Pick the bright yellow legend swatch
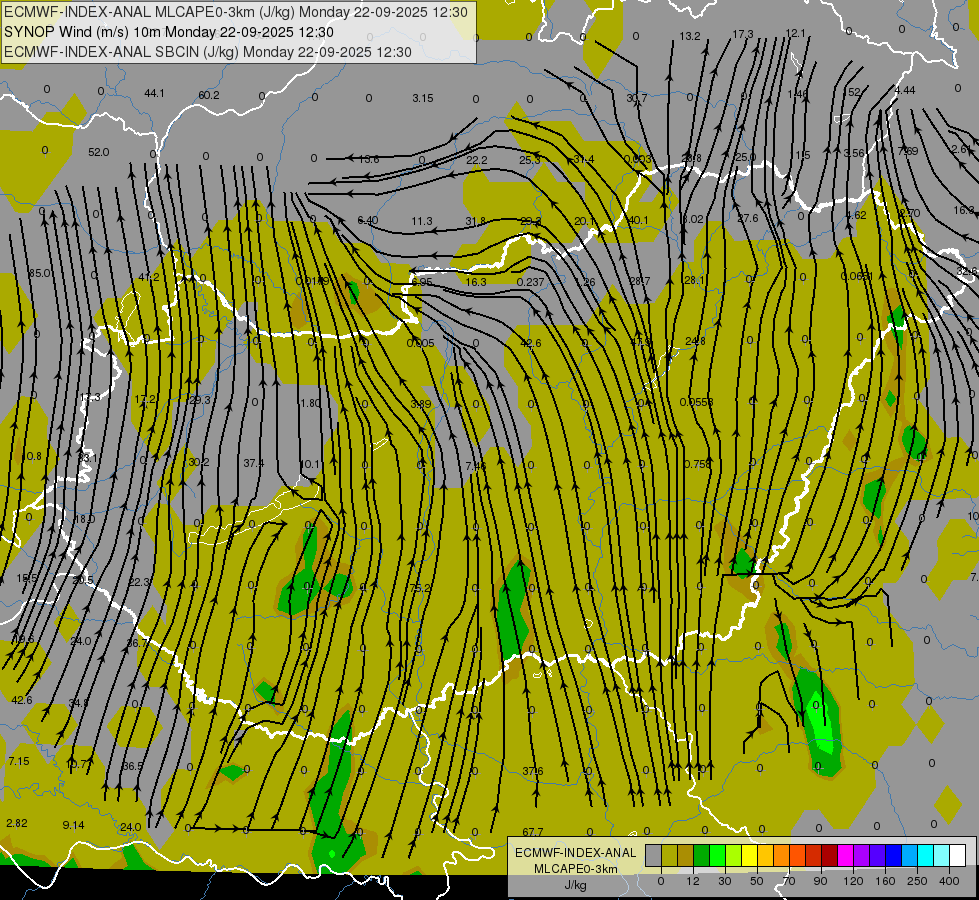979x900 pixels. [750, 855]
